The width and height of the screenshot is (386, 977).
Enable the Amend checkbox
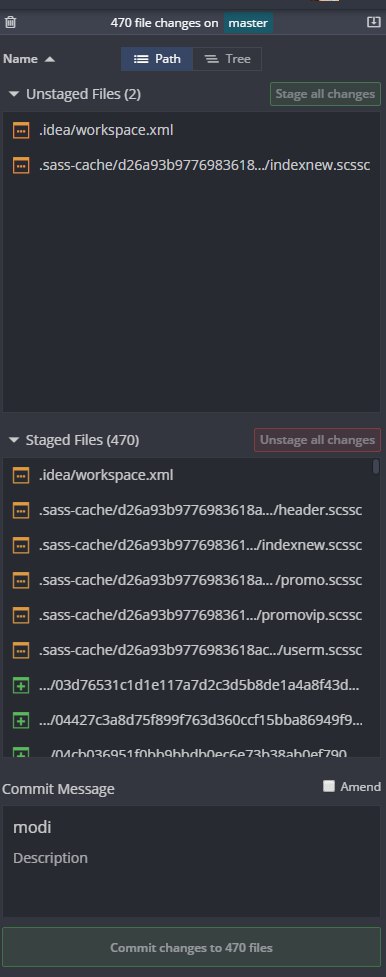(329, 786)
